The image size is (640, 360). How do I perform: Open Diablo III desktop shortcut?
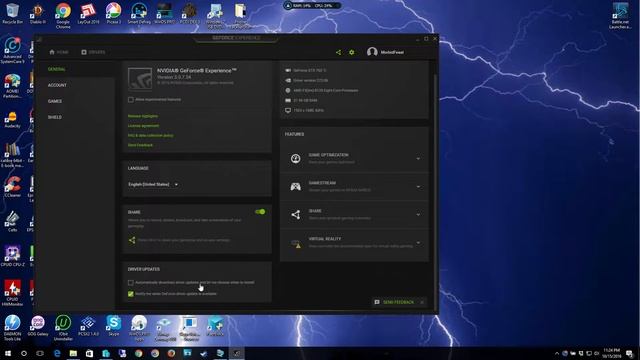38,14
